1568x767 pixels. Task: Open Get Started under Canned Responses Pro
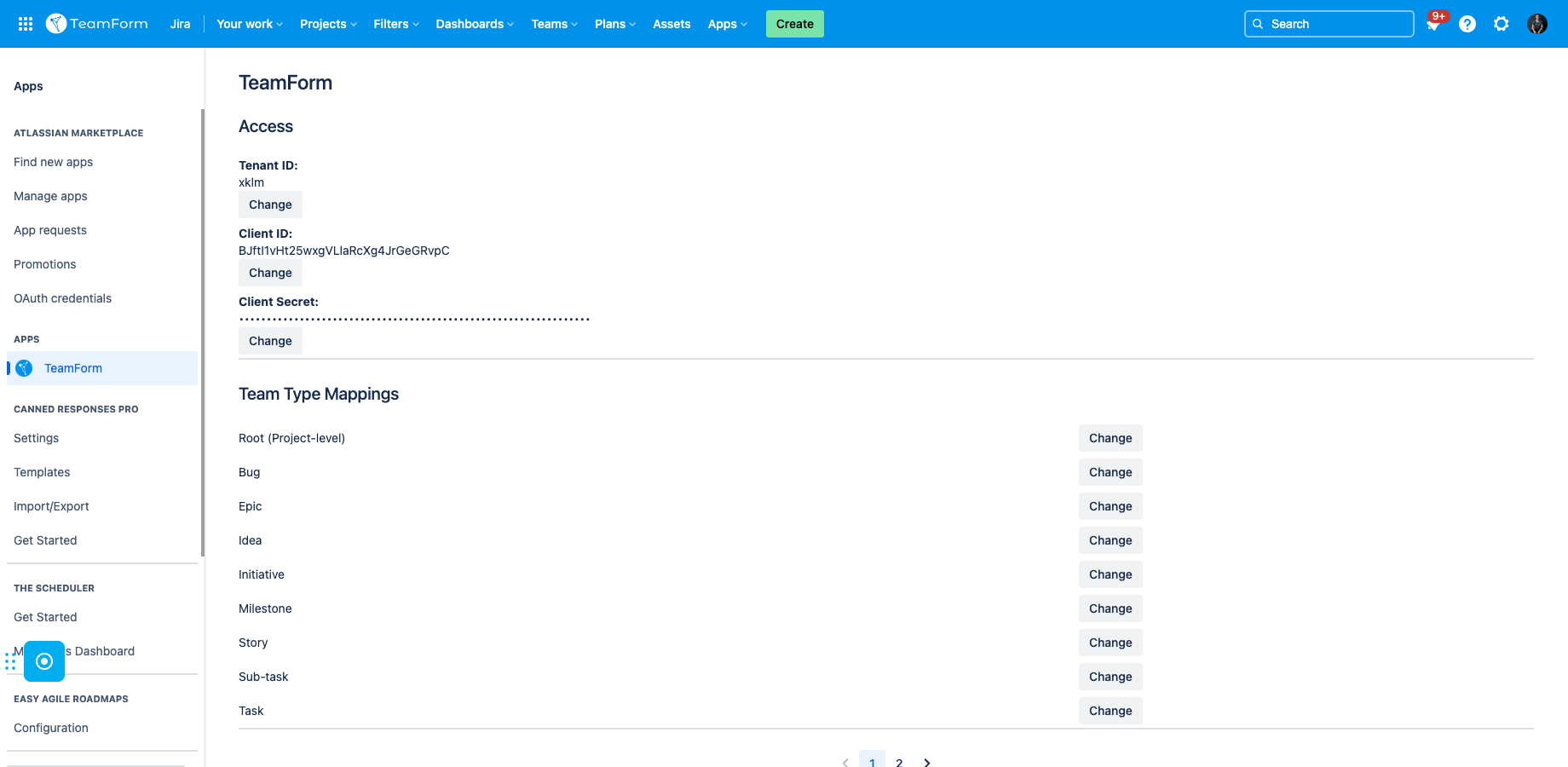[x=45, y=540]
